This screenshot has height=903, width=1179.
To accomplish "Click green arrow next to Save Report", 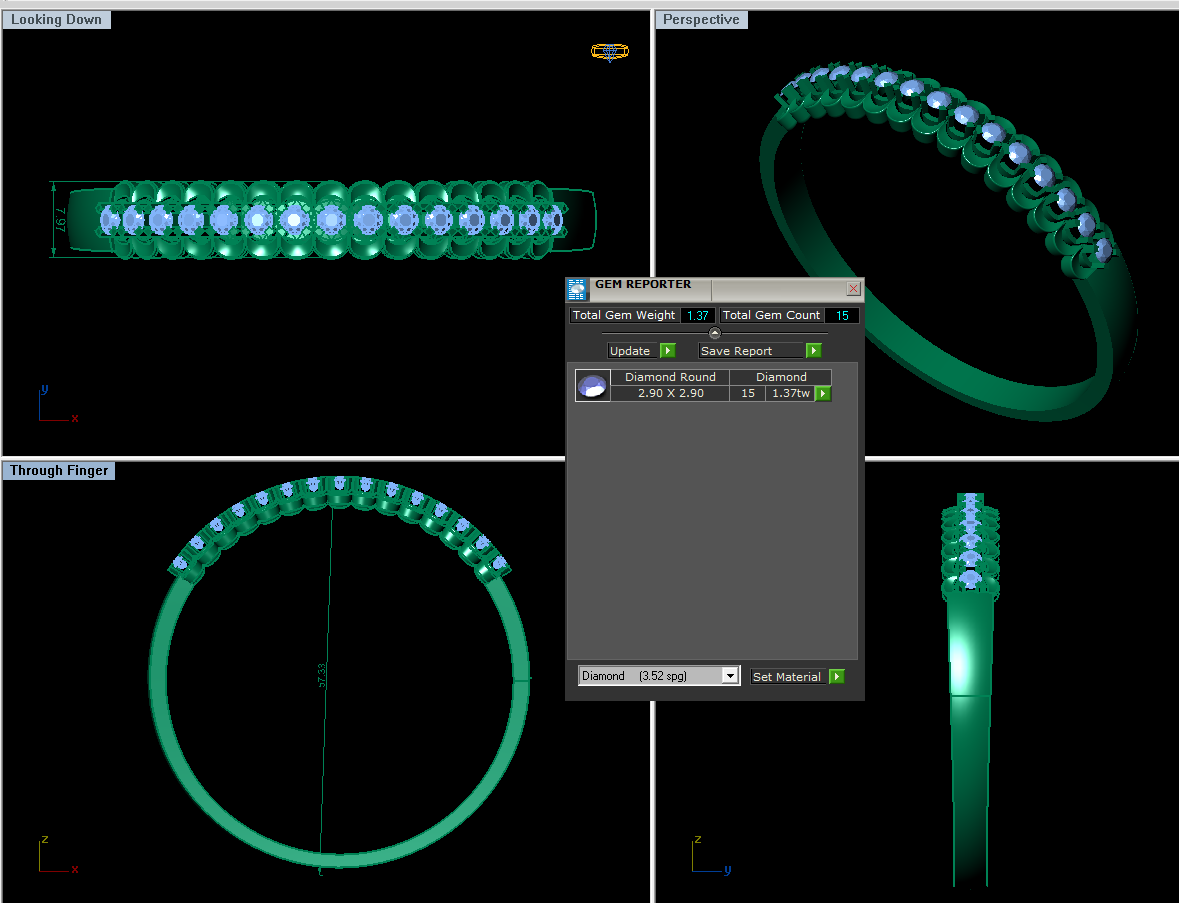I will coord(814,351).
